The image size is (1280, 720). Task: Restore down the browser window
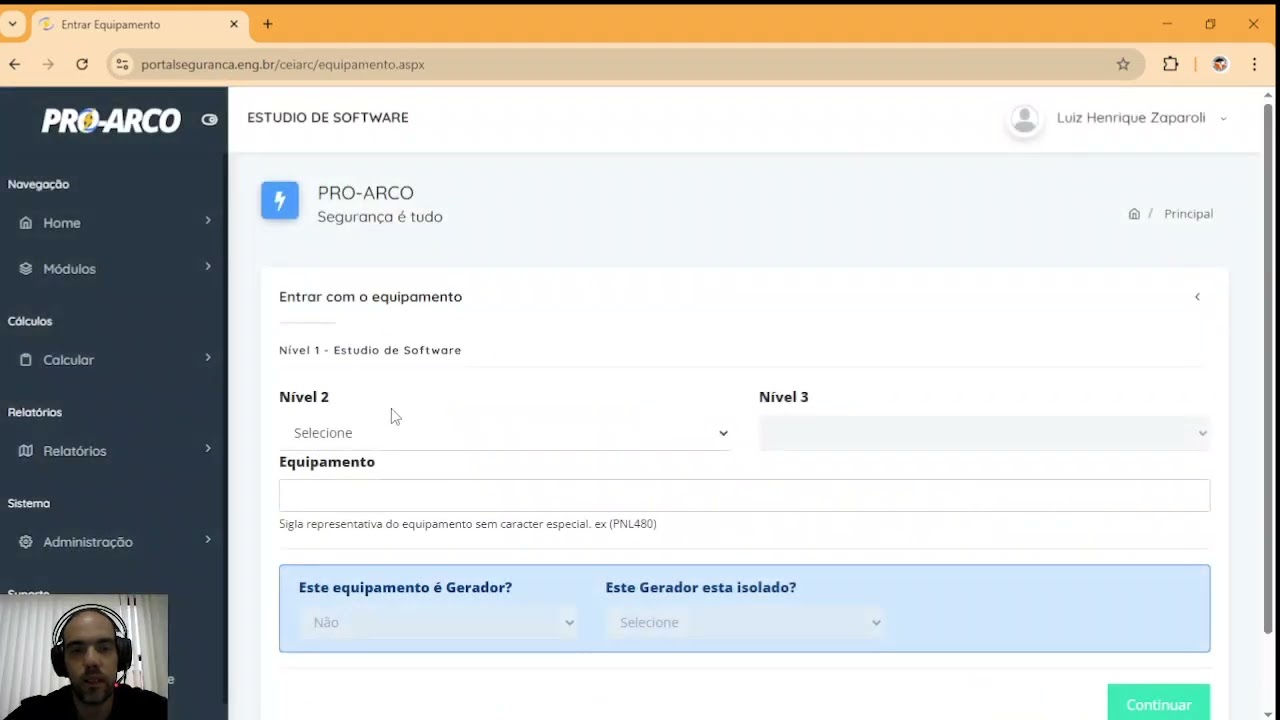(x=1210, y=24)
